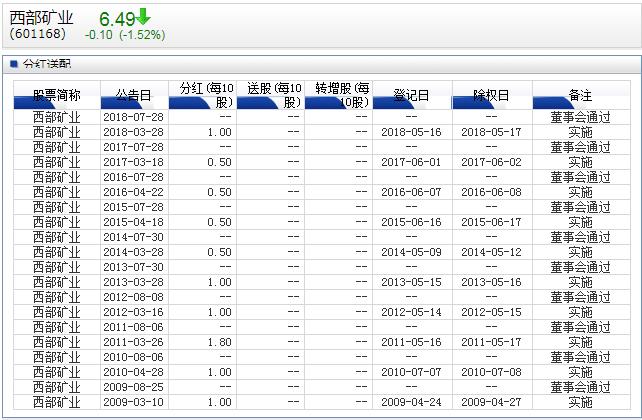Click record date 2009-04-24
642x420 pixels.
coord(411,402)
